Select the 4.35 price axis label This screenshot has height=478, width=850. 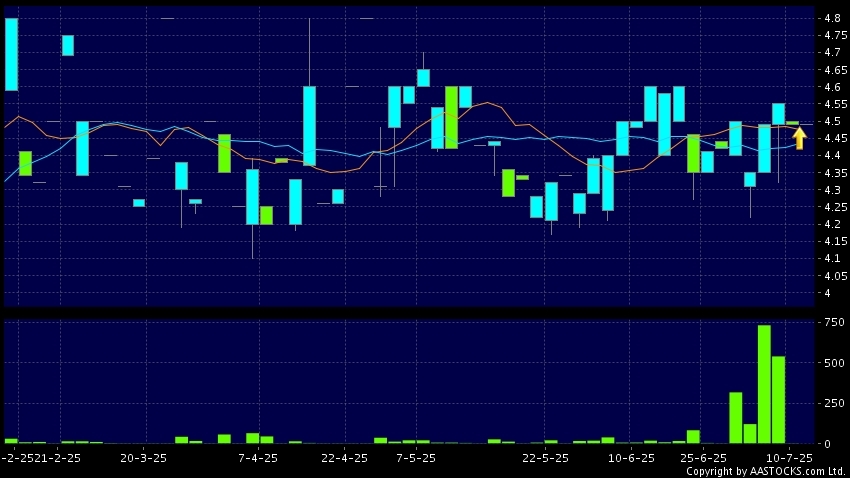[x=835, y=173]
